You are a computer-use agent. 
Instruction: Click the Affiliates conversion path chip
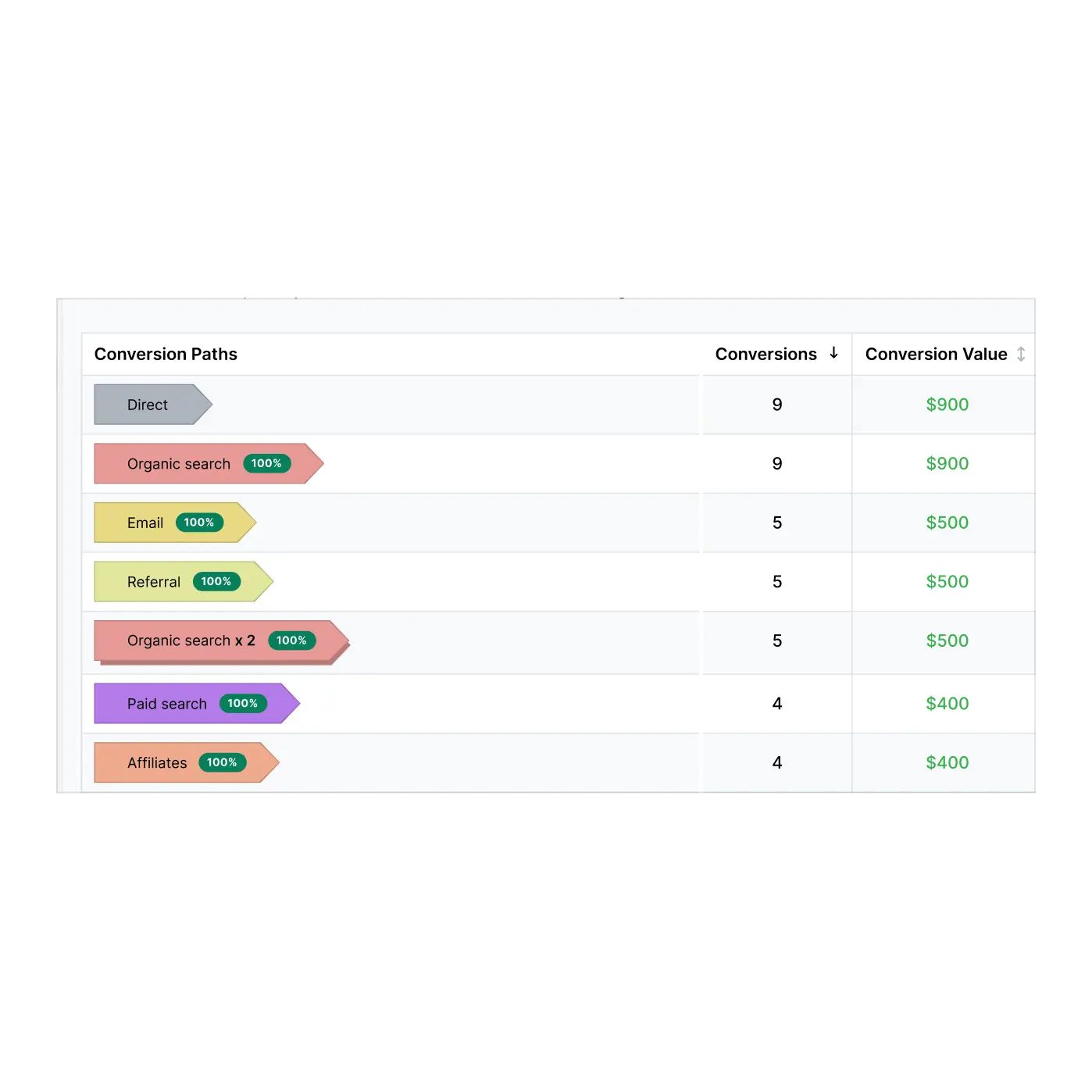point(157,763)
